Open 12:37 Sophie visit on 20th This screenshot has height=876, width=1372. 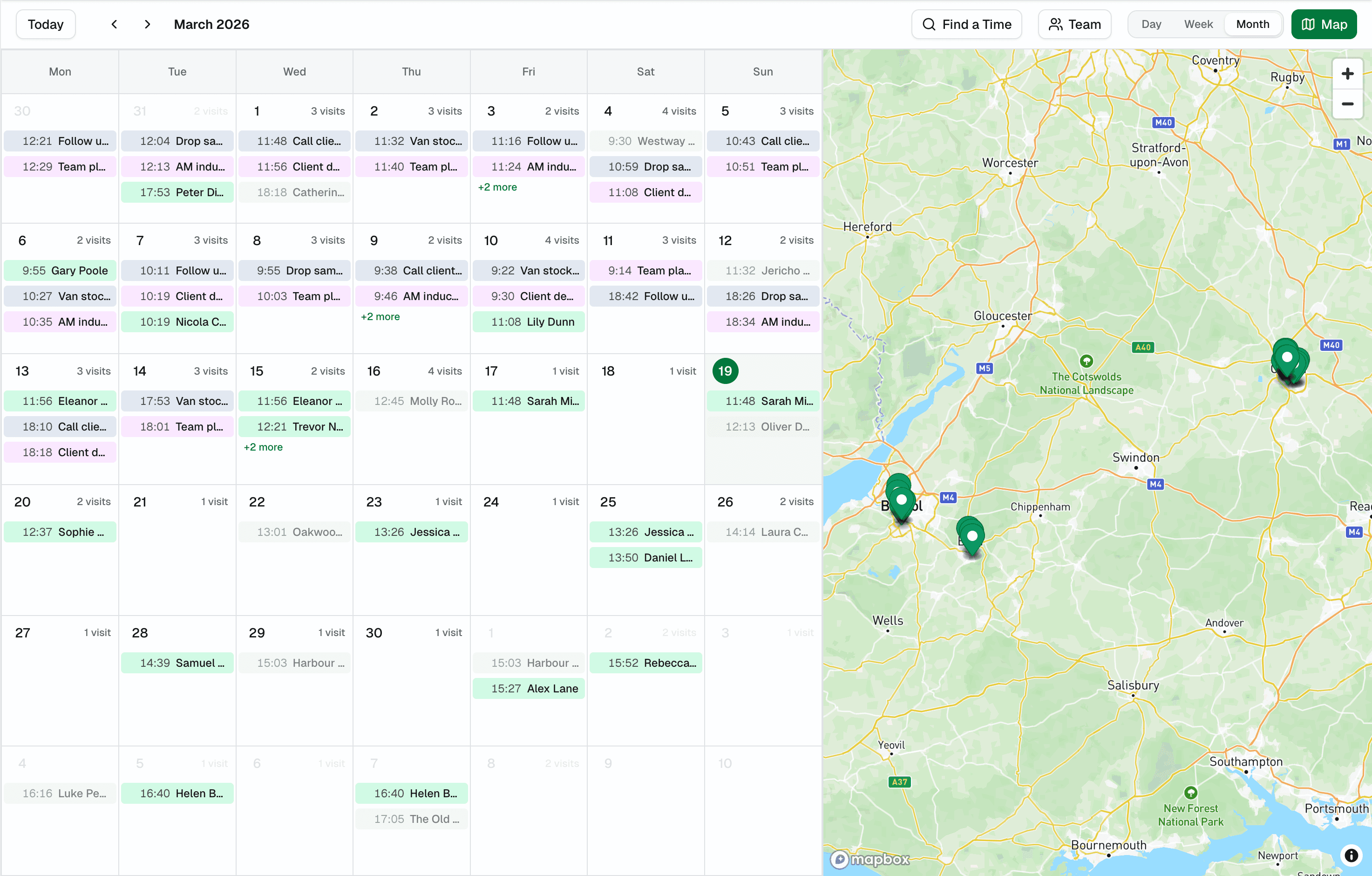(60, 532)
